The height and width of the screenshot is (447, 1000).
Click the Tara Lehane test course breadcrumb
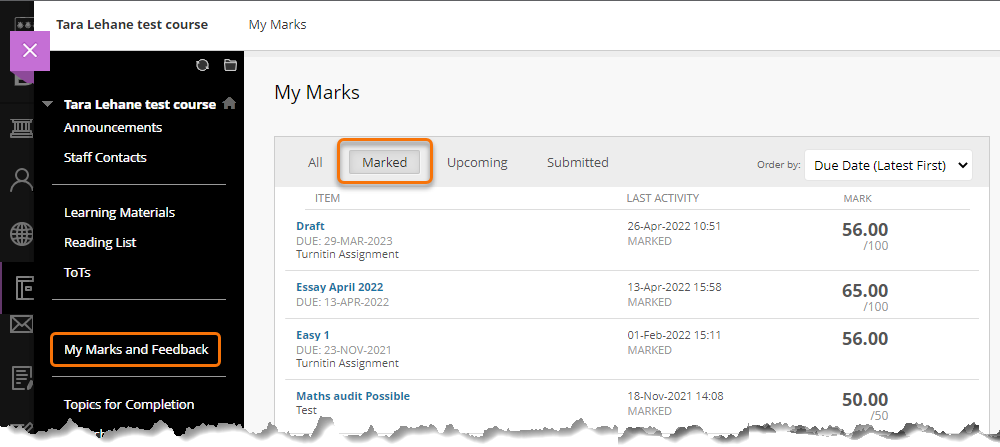coord(132,25)
